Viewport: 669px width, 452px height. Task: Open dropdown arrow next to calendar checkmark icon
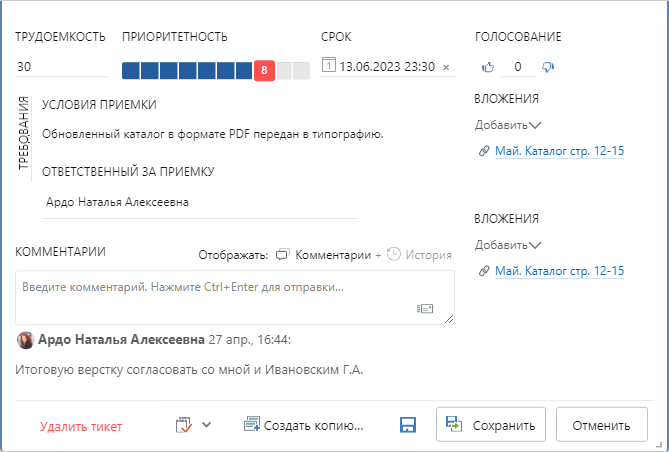click(207, 424)
